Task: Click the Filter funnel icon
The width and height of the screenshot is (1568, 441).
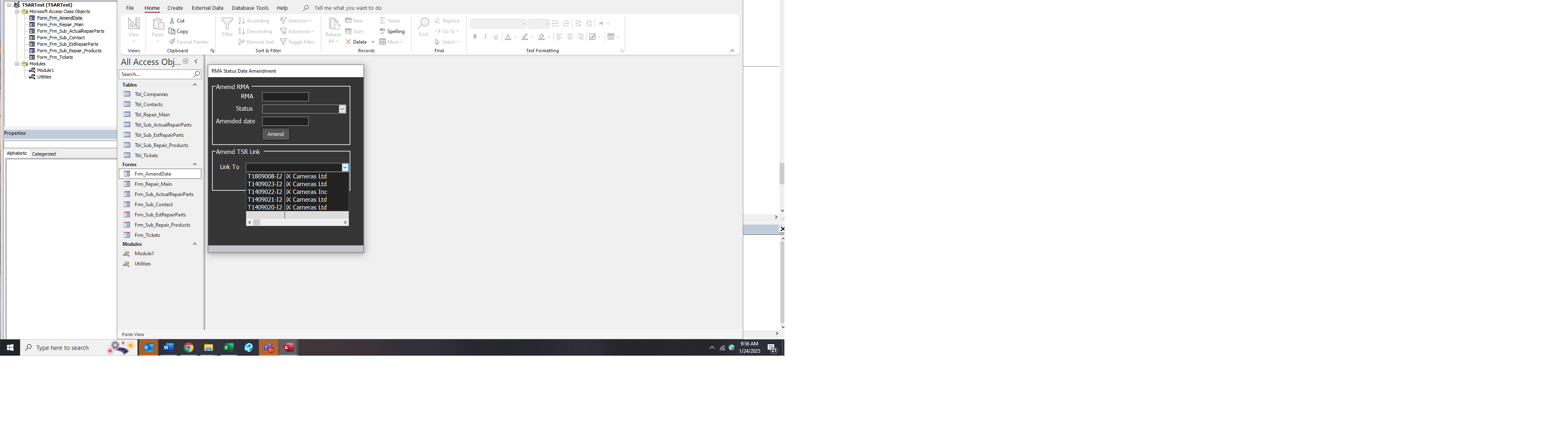Action: pos(227,24)
